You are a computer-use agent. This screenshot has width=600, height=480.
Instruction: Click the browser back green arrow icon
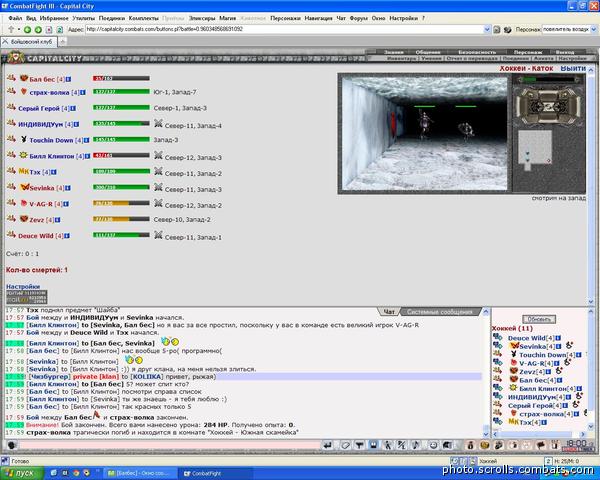27,29
